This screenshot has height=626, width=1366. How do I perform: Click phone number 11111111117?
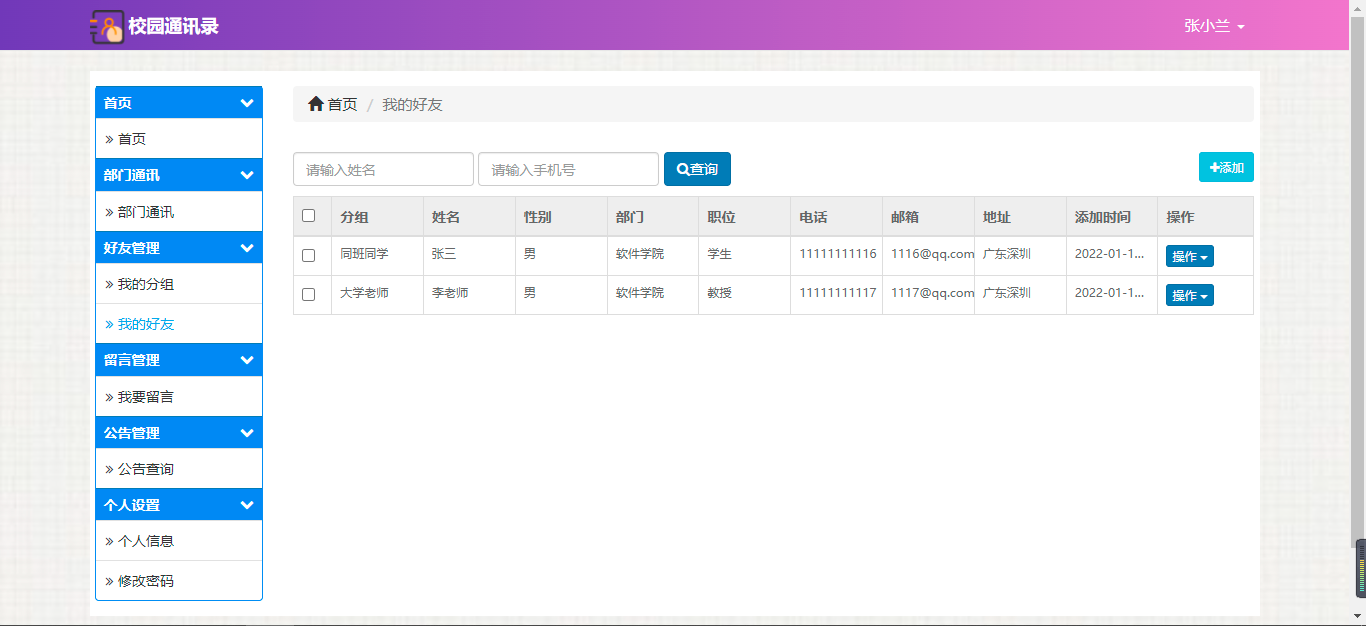[838, 293]
